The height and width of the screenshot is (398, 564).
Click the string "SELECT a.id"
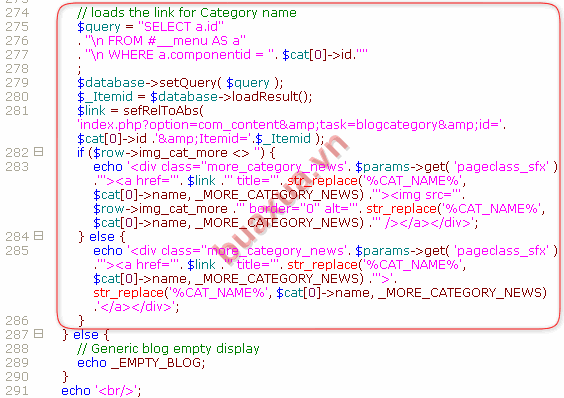coord(181,27)
